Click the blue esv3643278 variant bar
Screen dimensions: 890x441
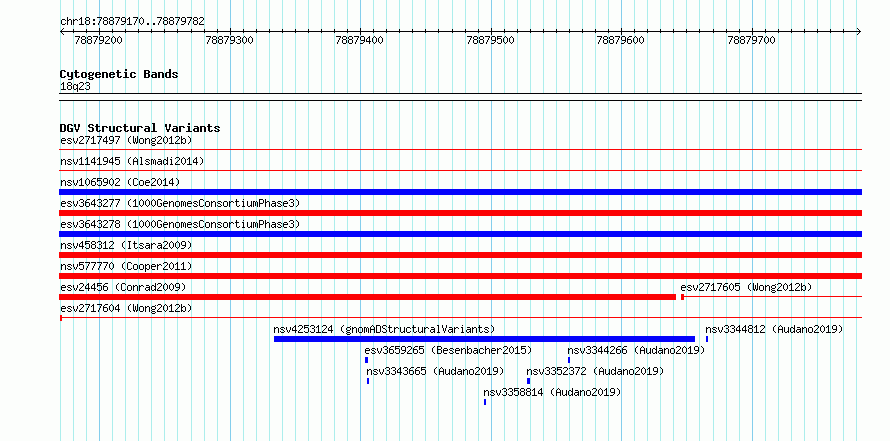click(461, 234)
